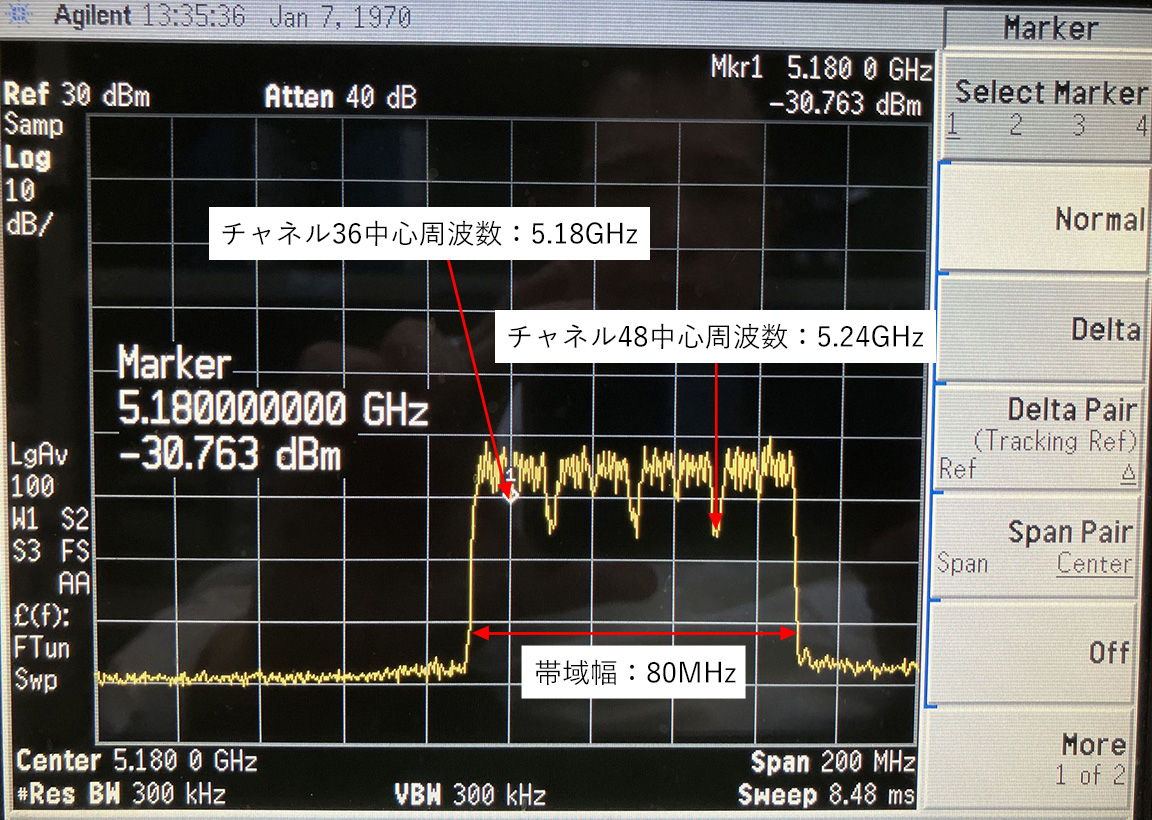Choose marker number 4 in Select Marker
This screenshot has height=820, width=1152.
[x=1140, y=126]
